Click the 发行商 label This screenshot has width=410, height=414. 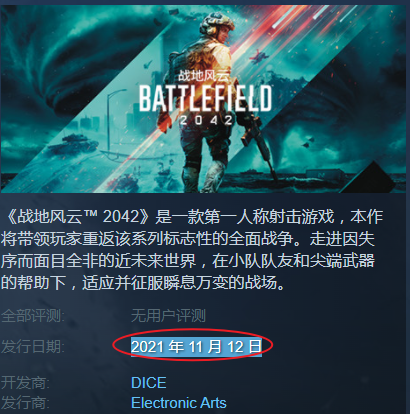(25, 403)
